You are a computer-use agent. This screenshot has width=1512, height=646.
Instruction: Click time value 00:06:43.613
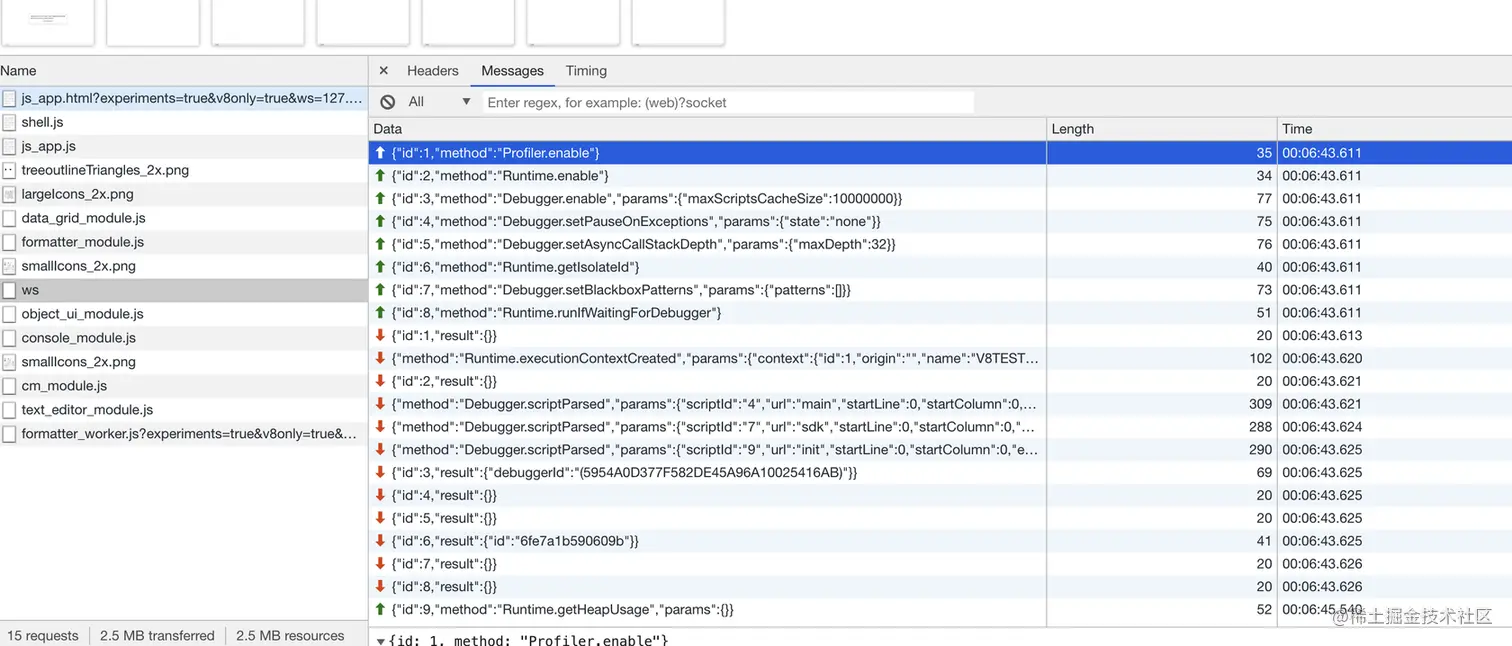[x=1322, y=336]
